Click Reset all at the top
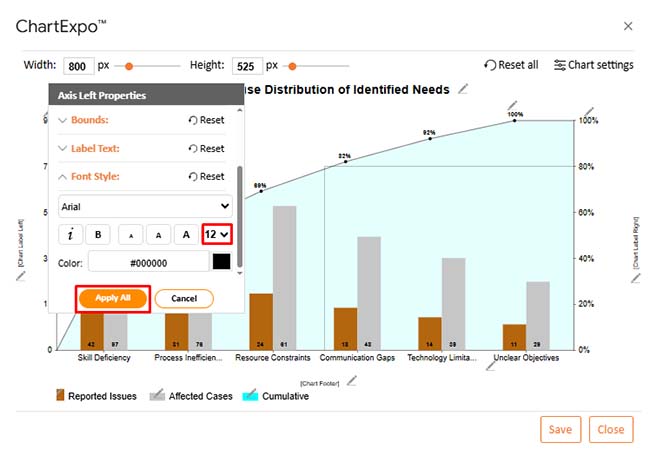This screenshot has height=469, width=650. pyautogui.click(x=510, y=65)
